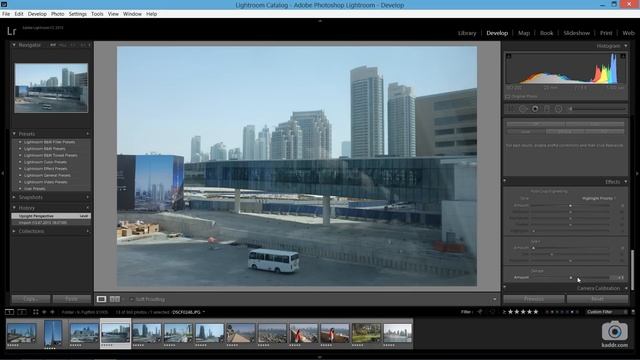Open the Custom Filter dropdown
The height and width of the screenshot is (360, 640).
(x=607, y=312)
